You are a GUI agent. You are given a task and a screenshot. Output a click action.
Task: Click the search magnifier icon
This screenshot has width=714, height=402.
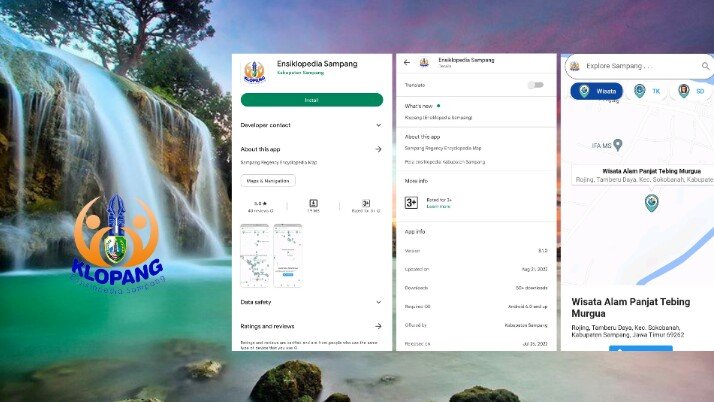pos(706,67)
